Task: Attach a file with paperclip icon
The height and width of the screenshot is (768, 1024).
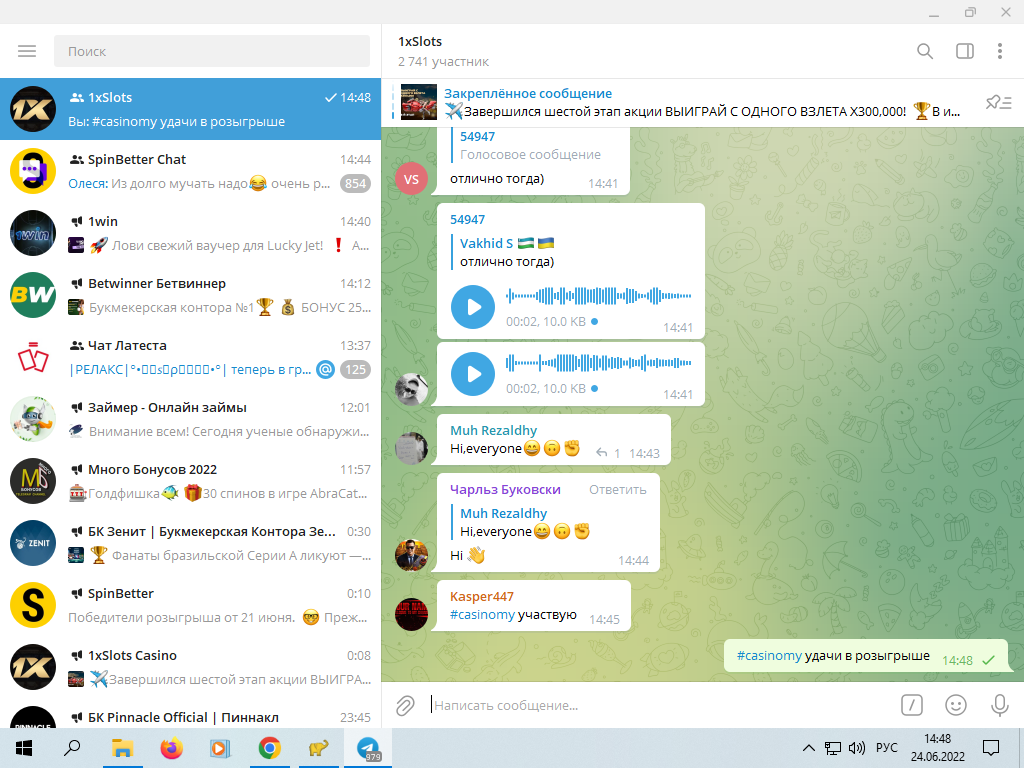Action: [x=405, y=705]
